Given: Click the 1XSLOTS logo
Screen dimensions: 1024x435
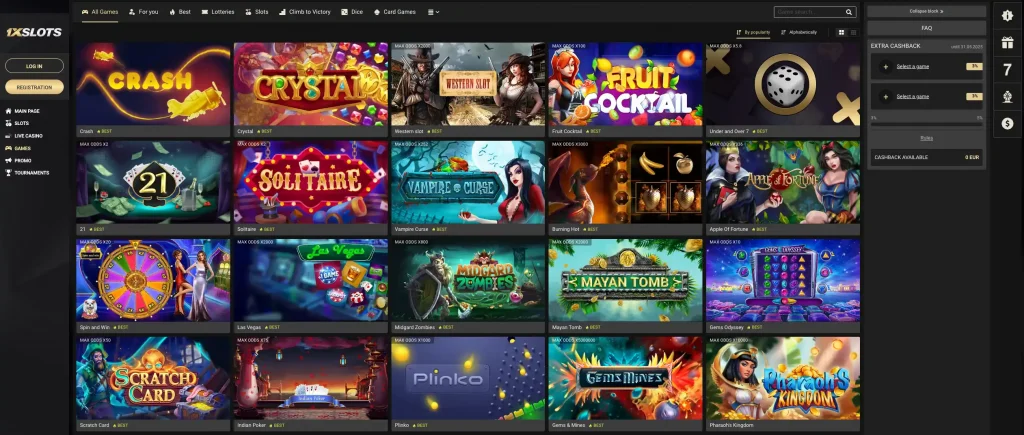Looking at the screenshot, I should point(34,32).
